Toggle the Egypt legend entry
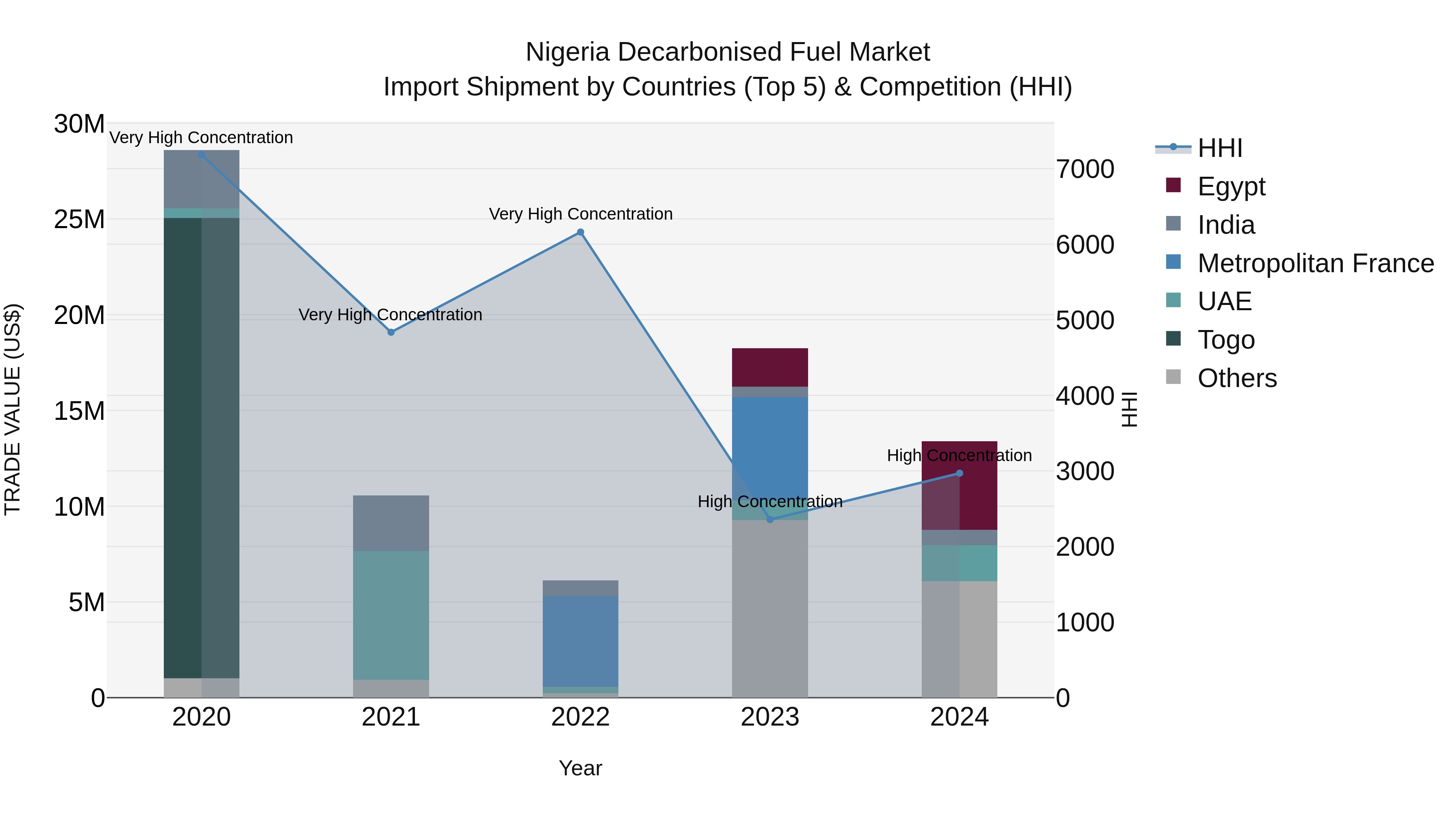The image size is (1456, 819). point(1215,186)
